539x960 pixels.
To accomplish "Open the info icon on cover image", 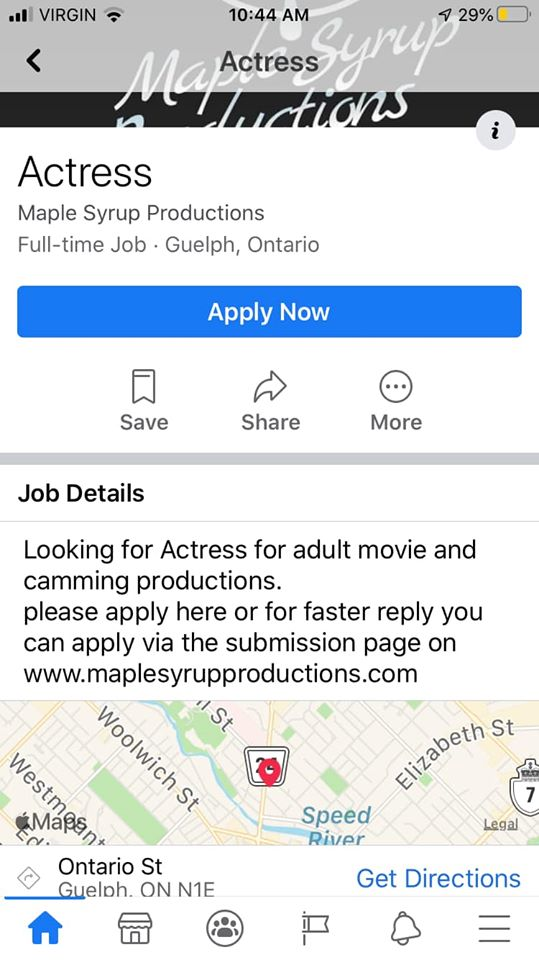I will click(x=496, y=130).
